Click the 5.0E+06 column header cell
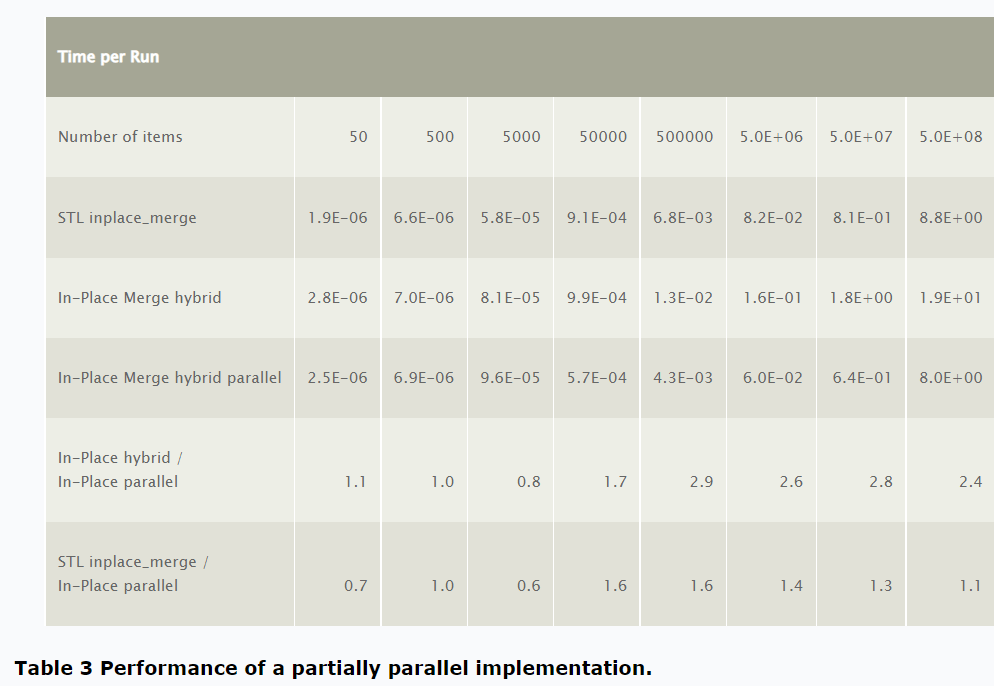Screen dimensions: 994x686 [x=771, y=137]
